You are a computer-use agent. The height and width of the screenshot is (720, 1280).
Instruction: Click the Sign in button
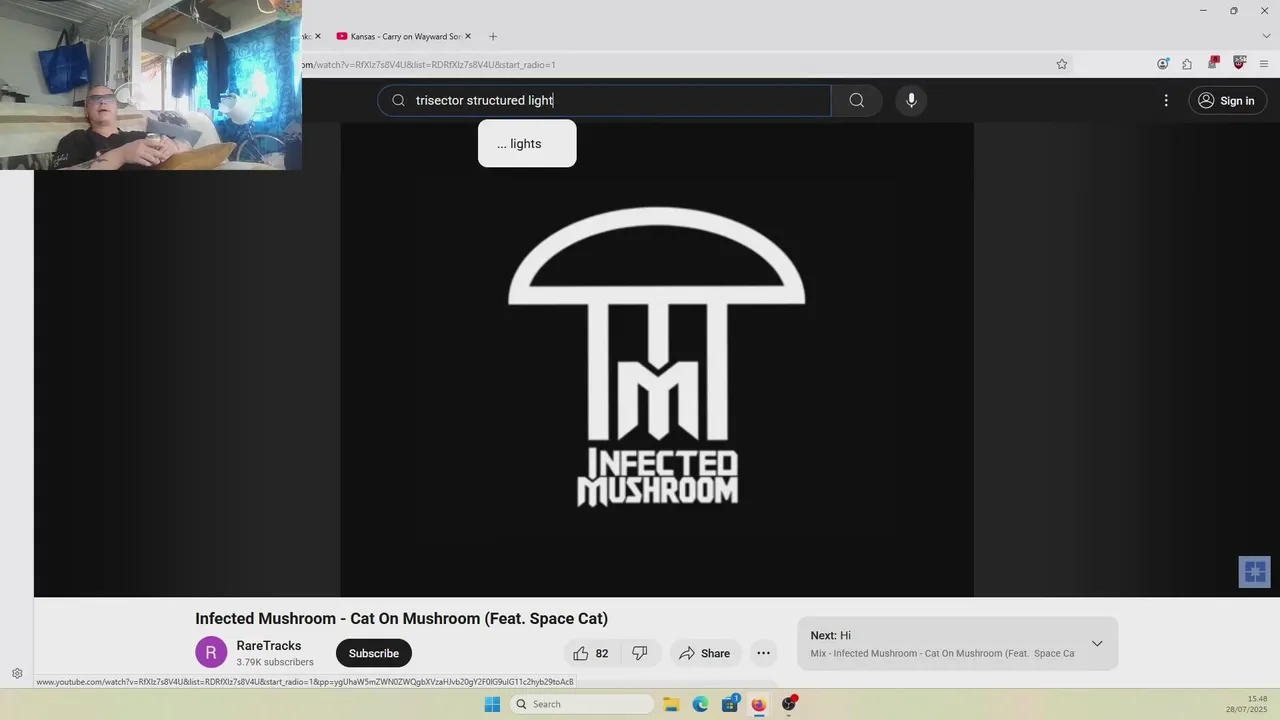[1227, 100]
